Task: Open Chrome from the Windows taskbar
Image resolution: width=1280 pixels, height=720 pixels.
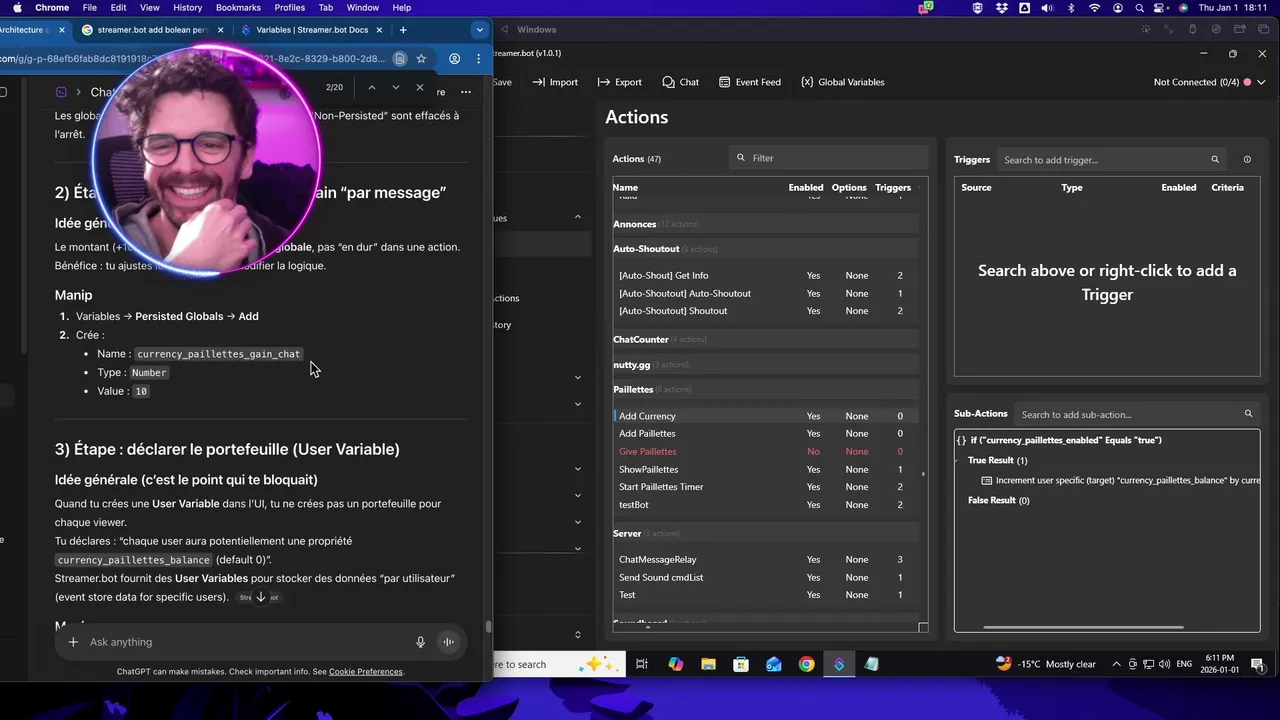Action: tap(806, 664)
